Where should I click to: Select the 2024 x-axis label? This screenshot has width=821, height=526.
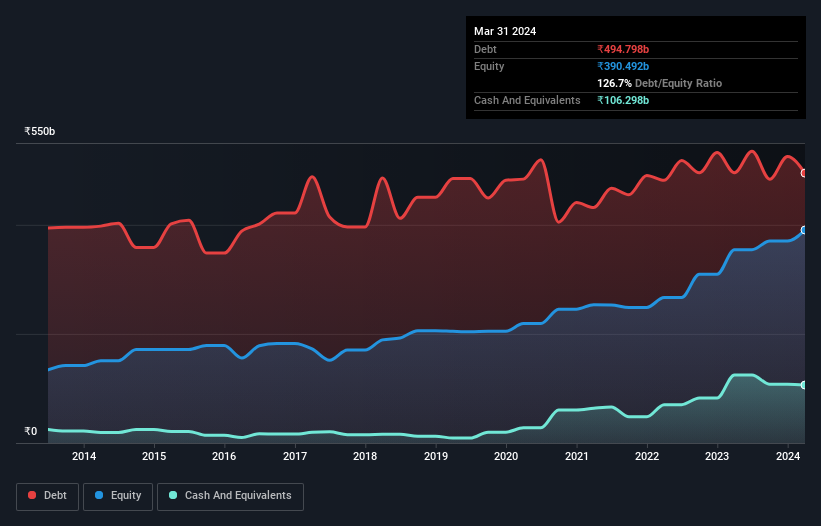(x=787, y=456)
